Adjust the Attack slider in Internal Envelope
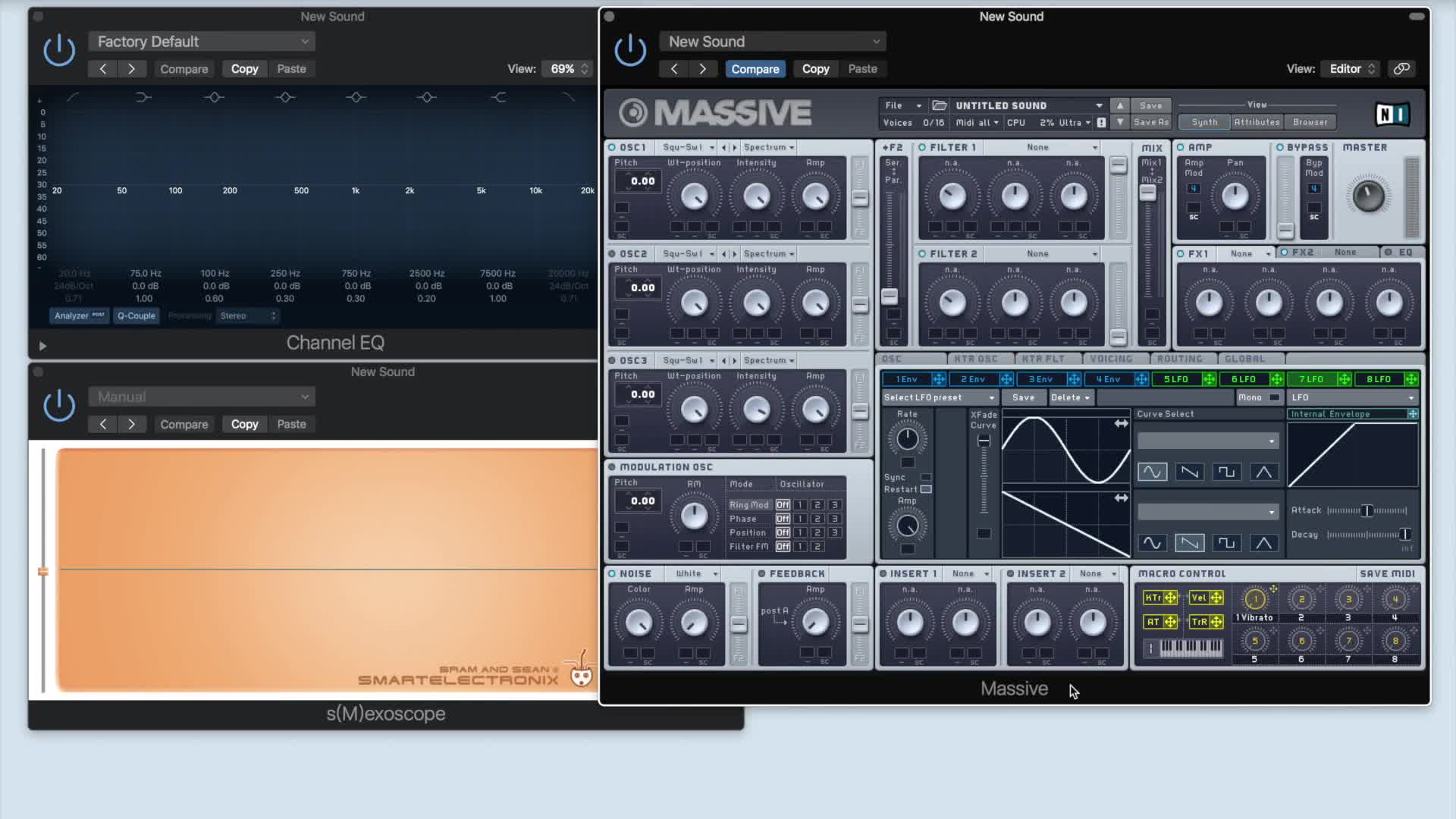This screenshot has height=819, width=1456. (1367, 510)
